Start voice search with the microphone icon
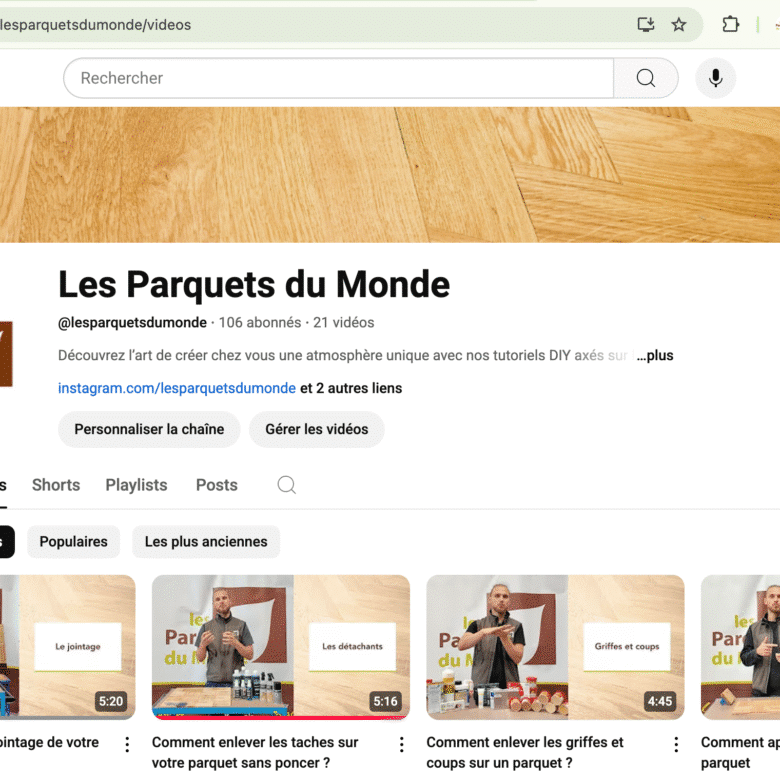The height and width of the screenshot is (780, 780). pos(715,78)
